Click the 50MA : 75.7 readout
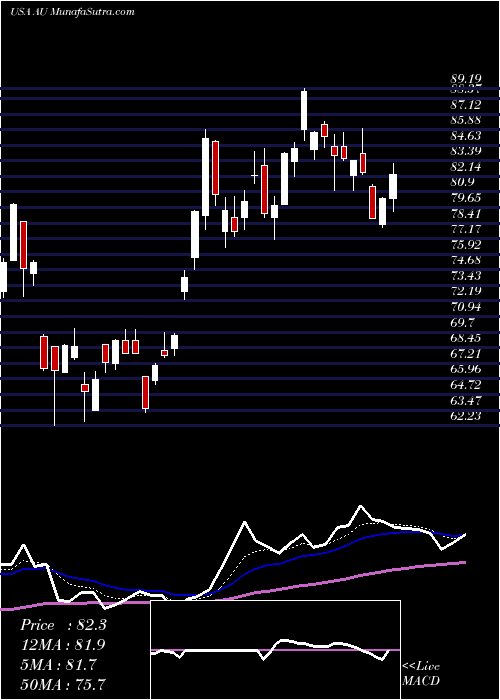500x700 pixels. pos(63,684)
